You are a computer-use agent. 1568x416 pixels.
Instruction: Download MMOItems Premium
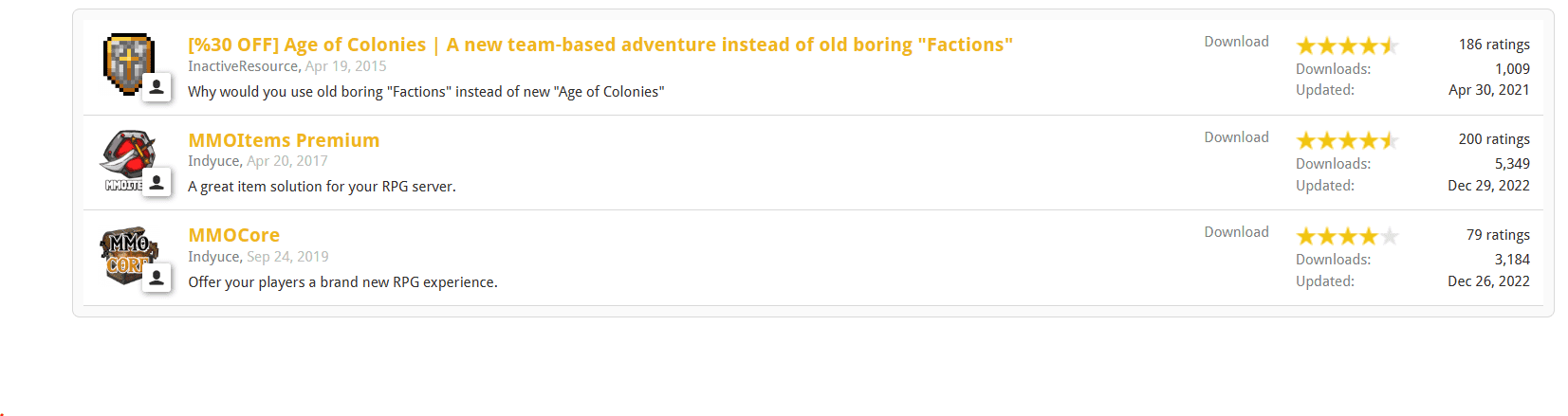[1236, 137]
